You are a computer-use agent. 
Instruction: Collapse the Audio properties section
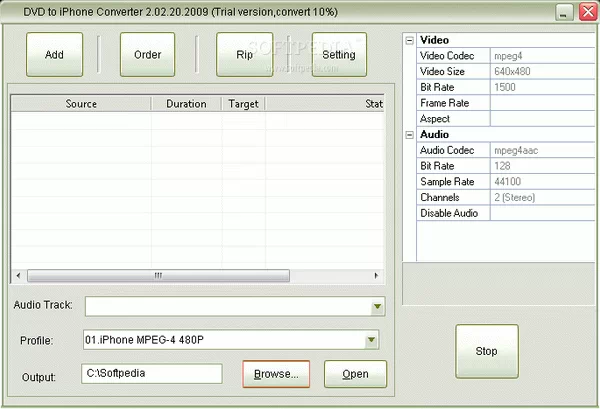tap(410, 134)
